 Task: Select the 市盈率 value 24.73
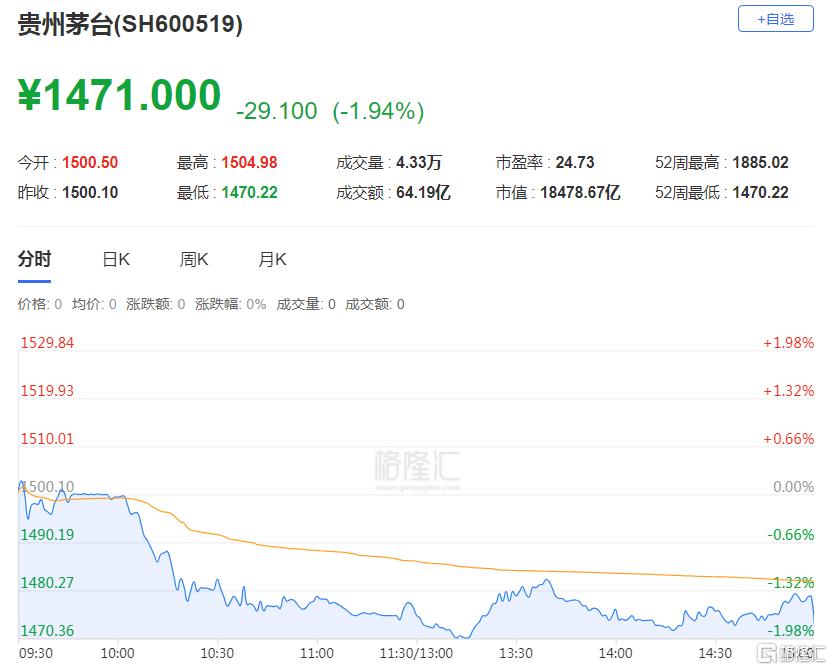[x=575, y=162]
